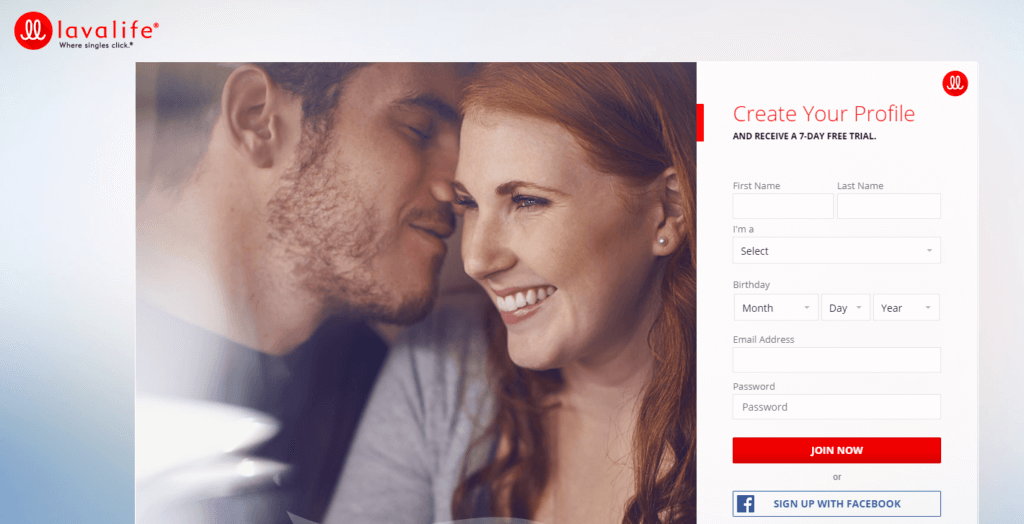
Task: Click the lavalife wordmark next to logo
Action: pyautogui.click(x=108, y=29)
